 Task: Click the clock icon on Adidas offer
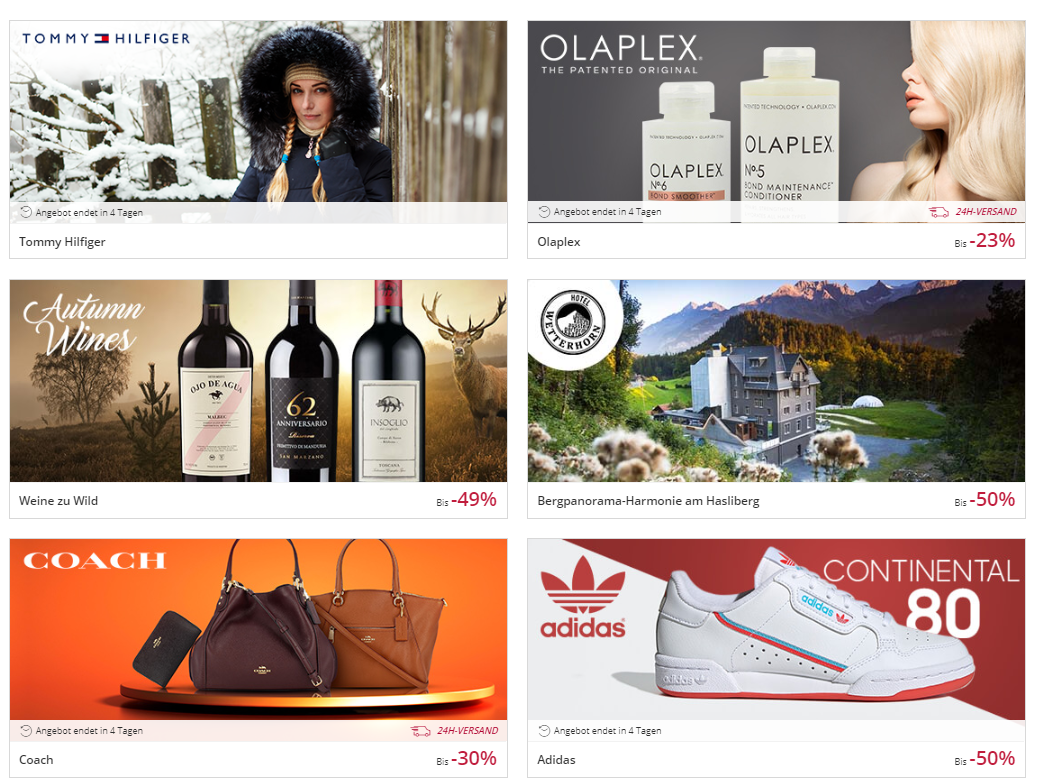point(544,730)
